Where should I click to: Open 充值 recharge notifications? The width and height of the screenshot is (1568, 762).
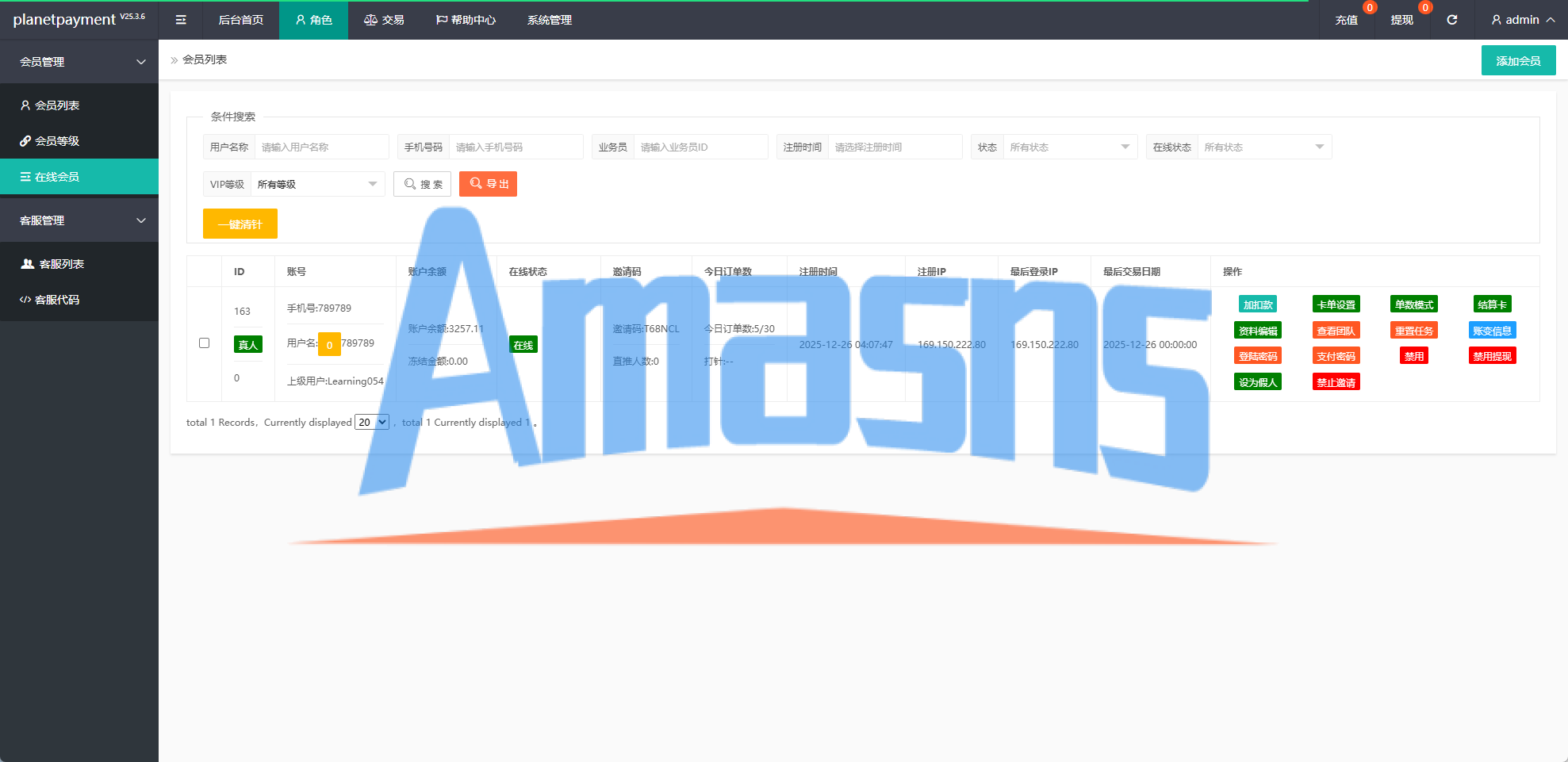1346,20
